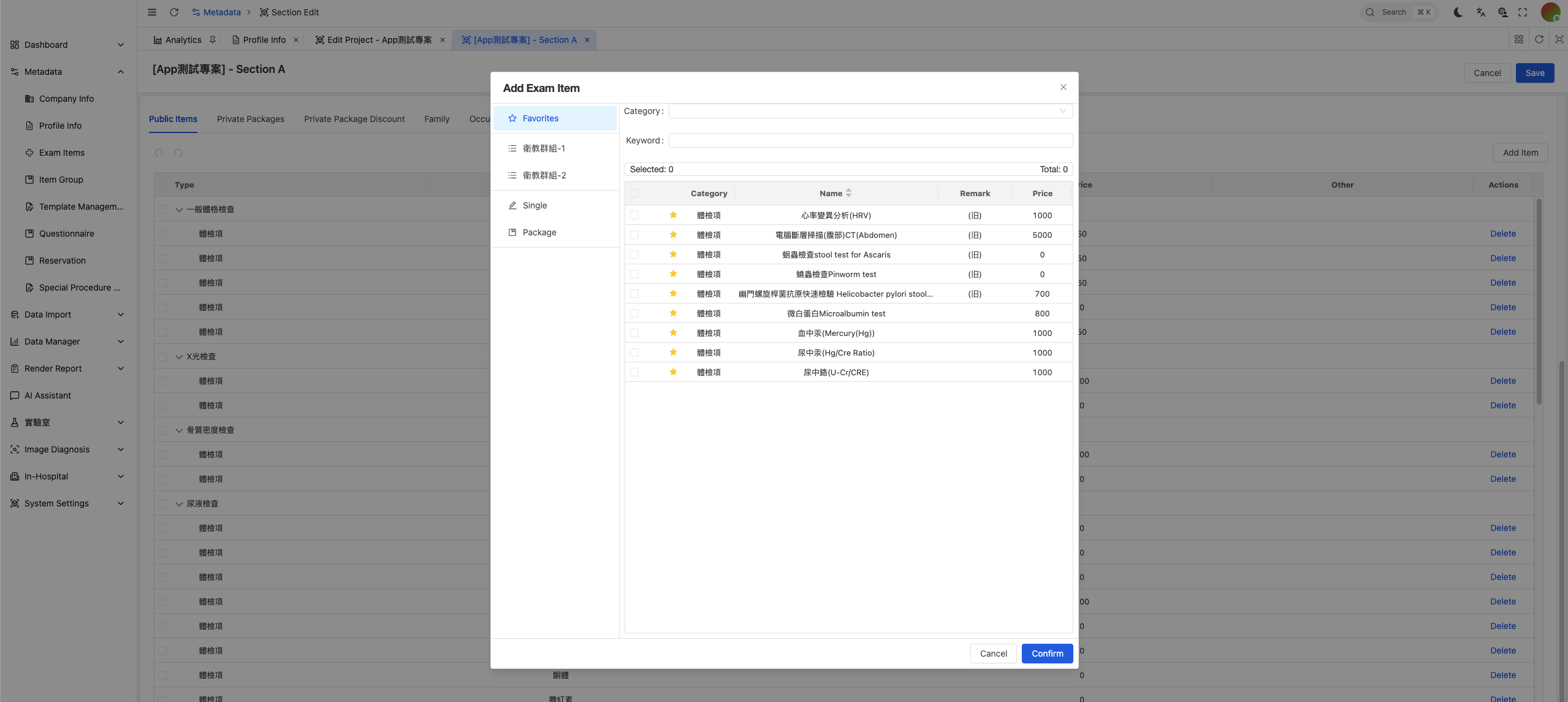Toggle favorite star for 微白蛋白Microalbumin test
The width and height of the screenshot is (1568, 702).
673,313
